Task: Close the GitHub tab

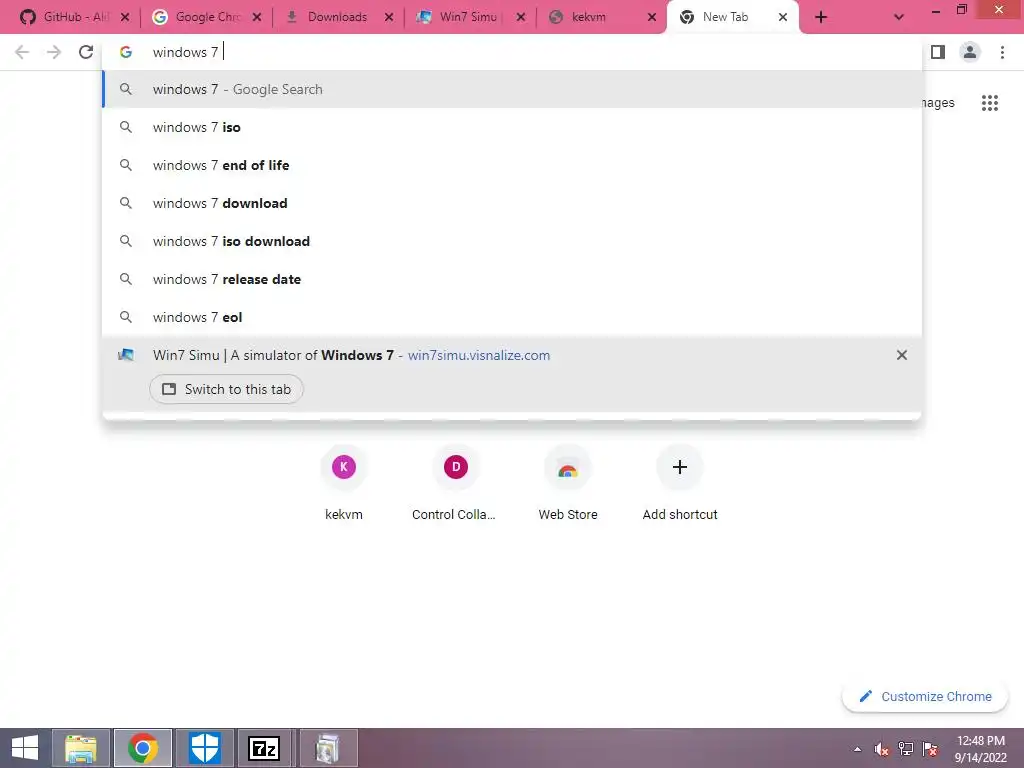Action: pos(125,18)
